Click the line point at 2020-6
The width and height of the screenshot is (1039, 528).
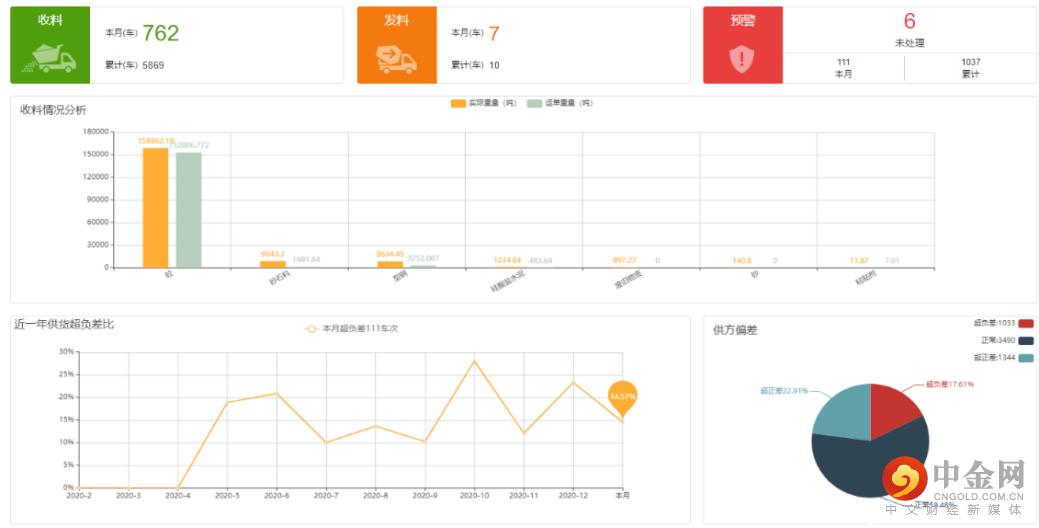pyautogui.click(x=276, y=393)
